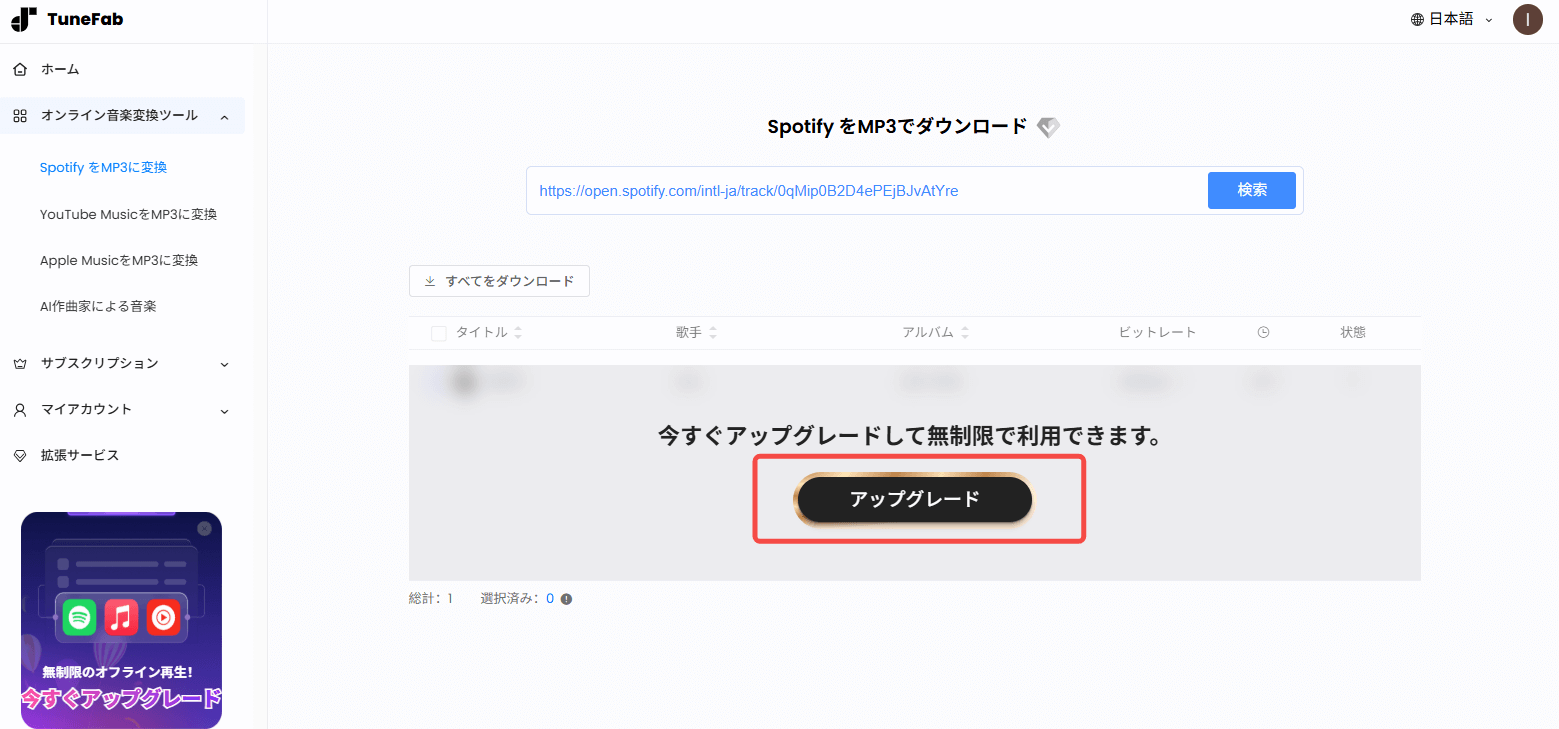Click the crown icon beside サブスクリプション
Viewport: 1559px width, 729px height.
[x=20, y=363]
